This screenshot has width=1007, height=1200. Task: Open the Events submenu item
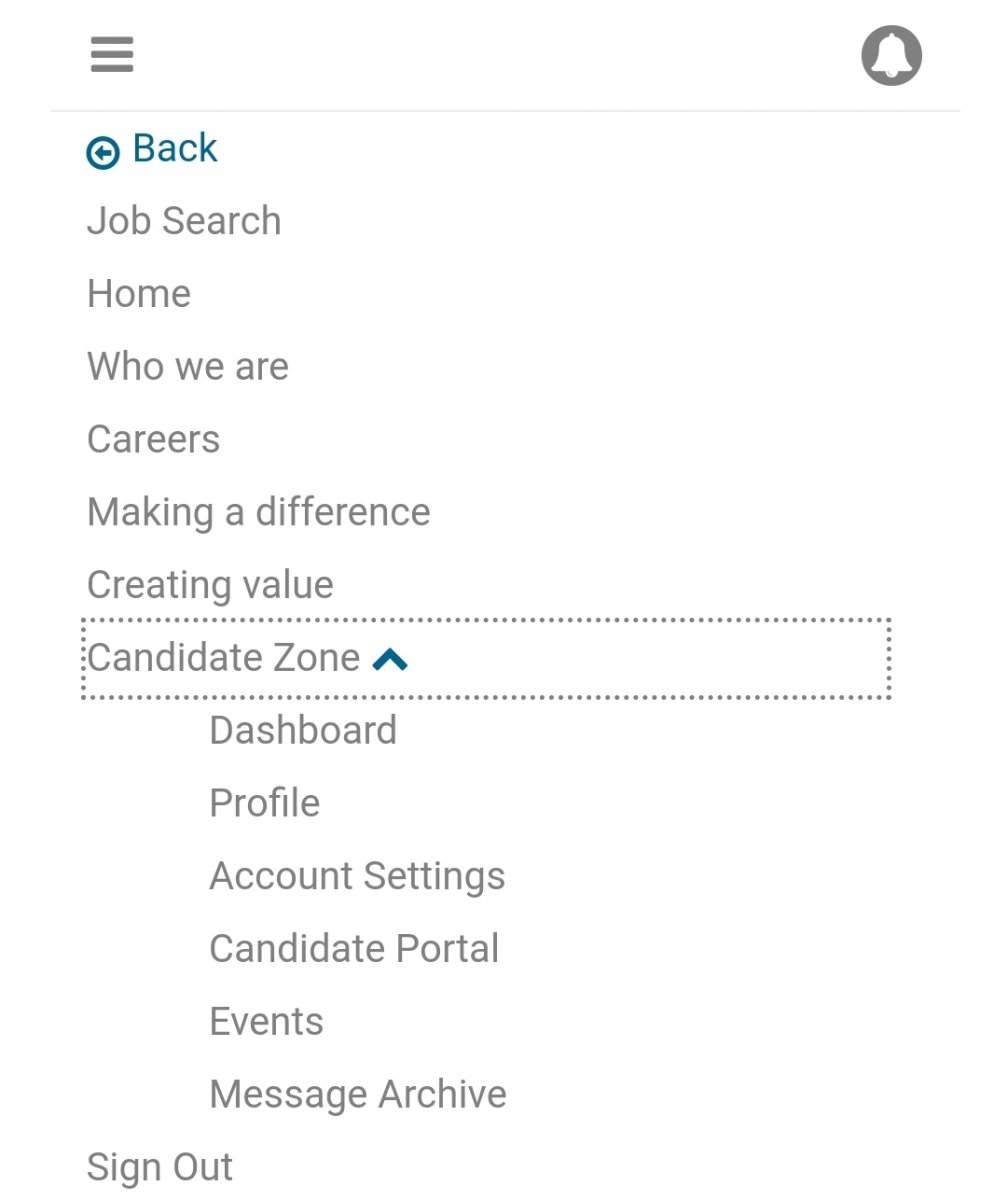point(267,1023)
